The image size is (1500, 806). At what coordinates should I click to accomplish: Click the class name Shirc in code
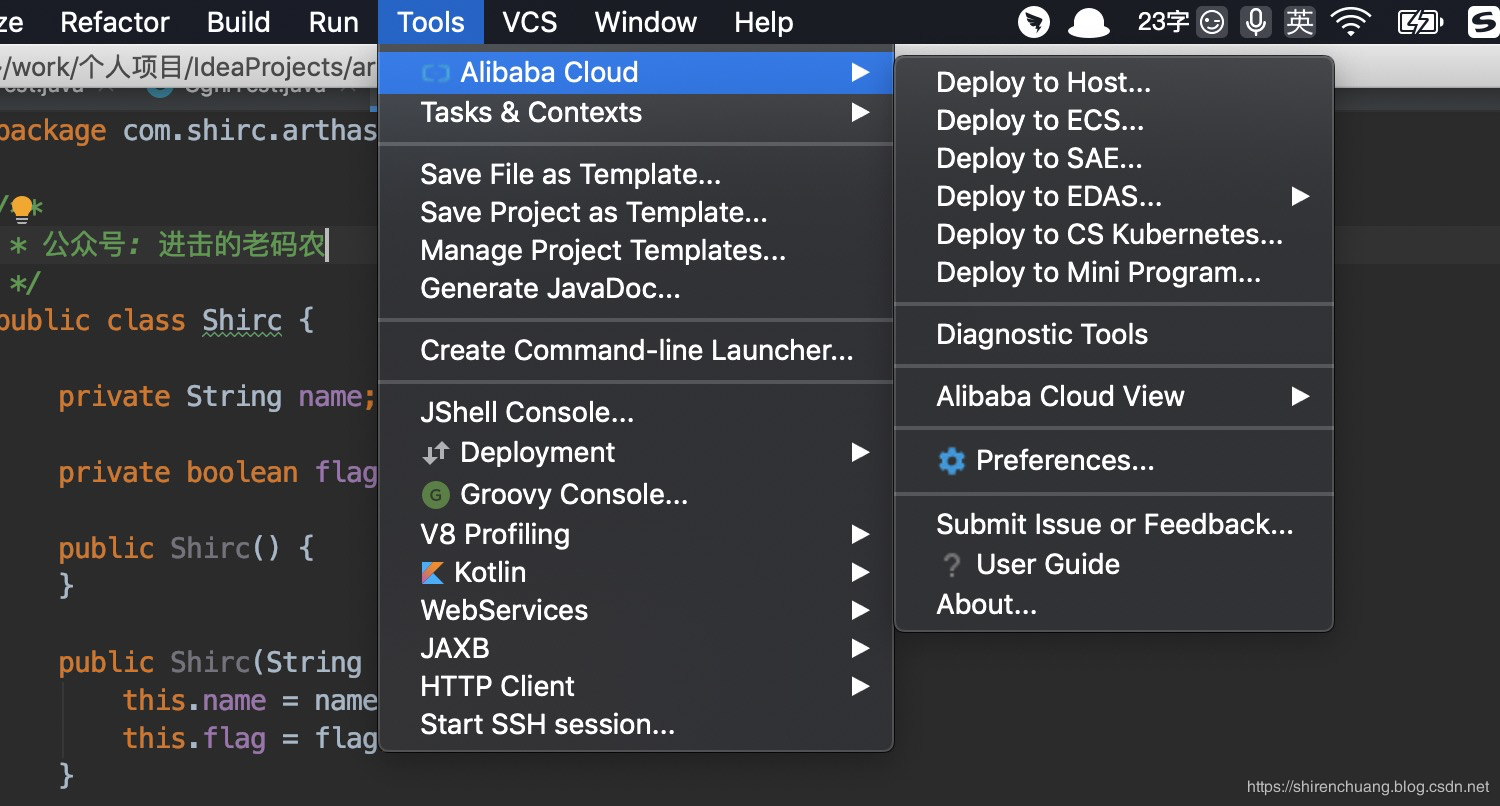pos(243,321)
